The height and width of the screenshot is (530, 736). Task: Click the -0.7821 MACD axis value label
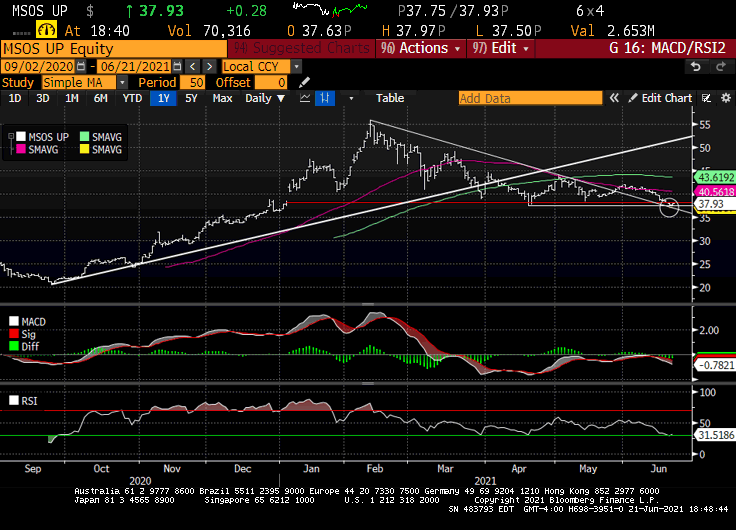point(714,365)
